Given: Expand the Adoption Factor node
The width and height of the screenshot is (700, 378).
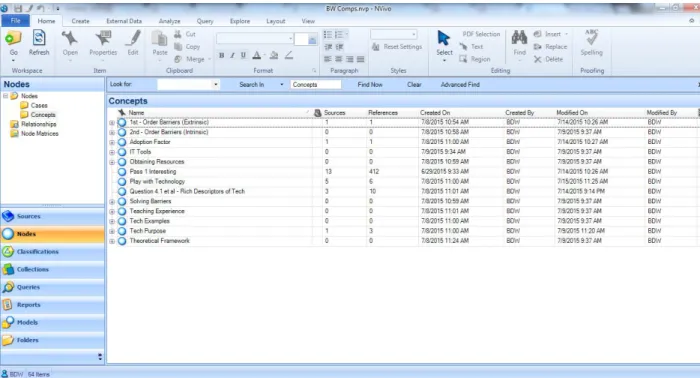Looking at the screenshot, I should click(112, 142).
